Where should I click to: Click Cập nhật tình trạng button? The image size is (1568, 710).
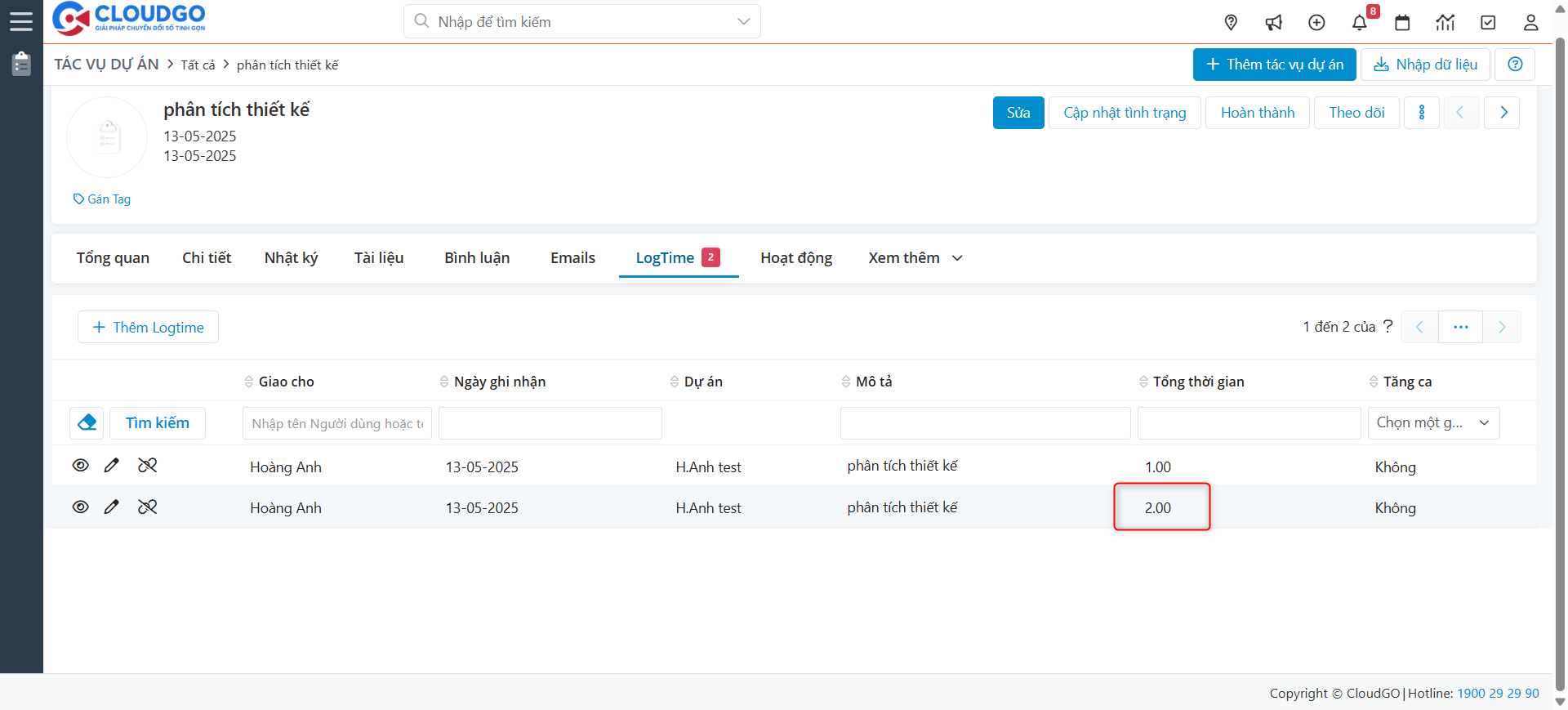(x=1125, y=113)
